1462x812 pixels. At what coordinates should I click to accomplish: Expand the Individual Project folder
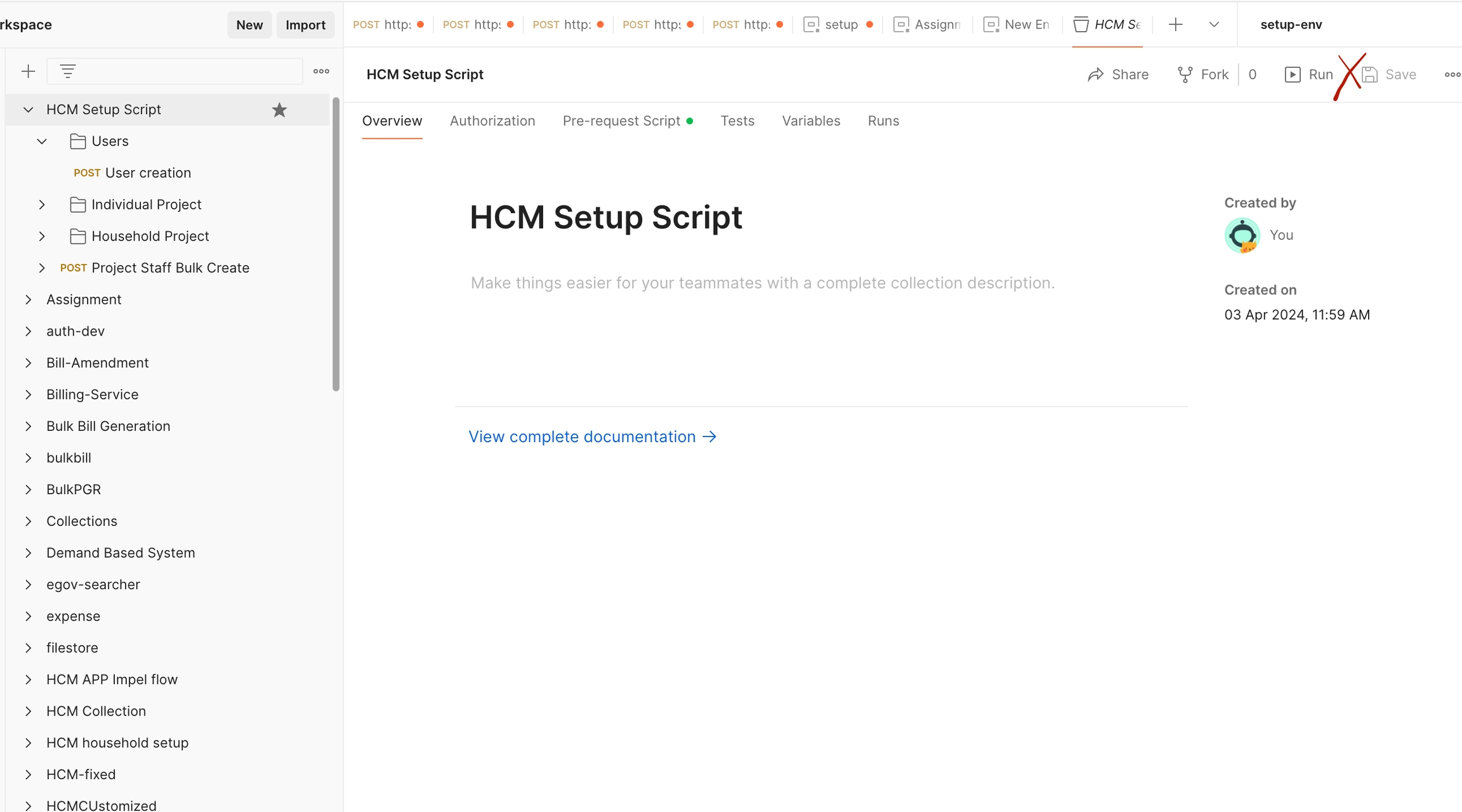click(42, 205)
